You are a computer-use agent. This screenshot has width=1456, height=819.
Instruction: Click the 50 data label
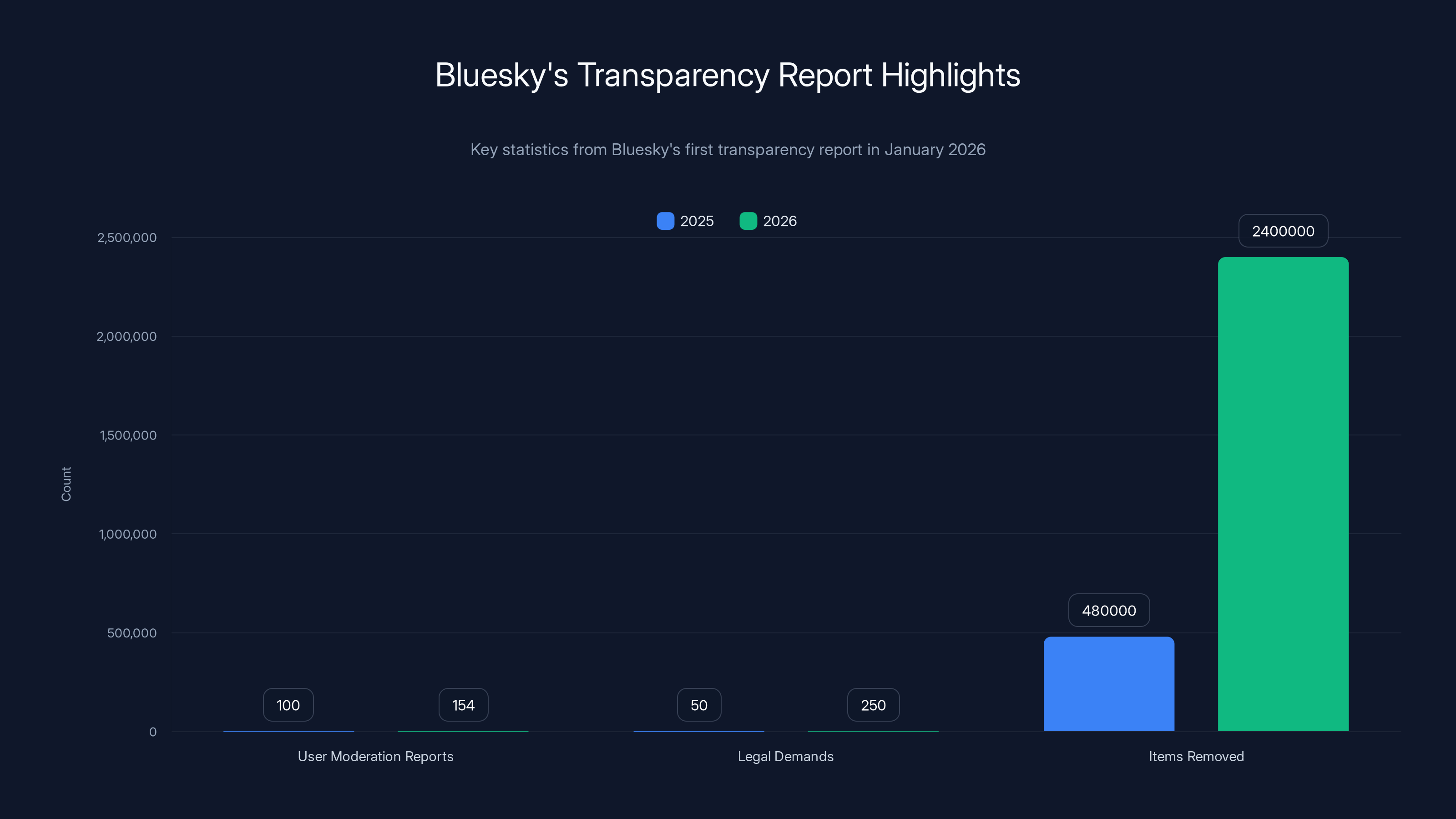click(699, 705)
